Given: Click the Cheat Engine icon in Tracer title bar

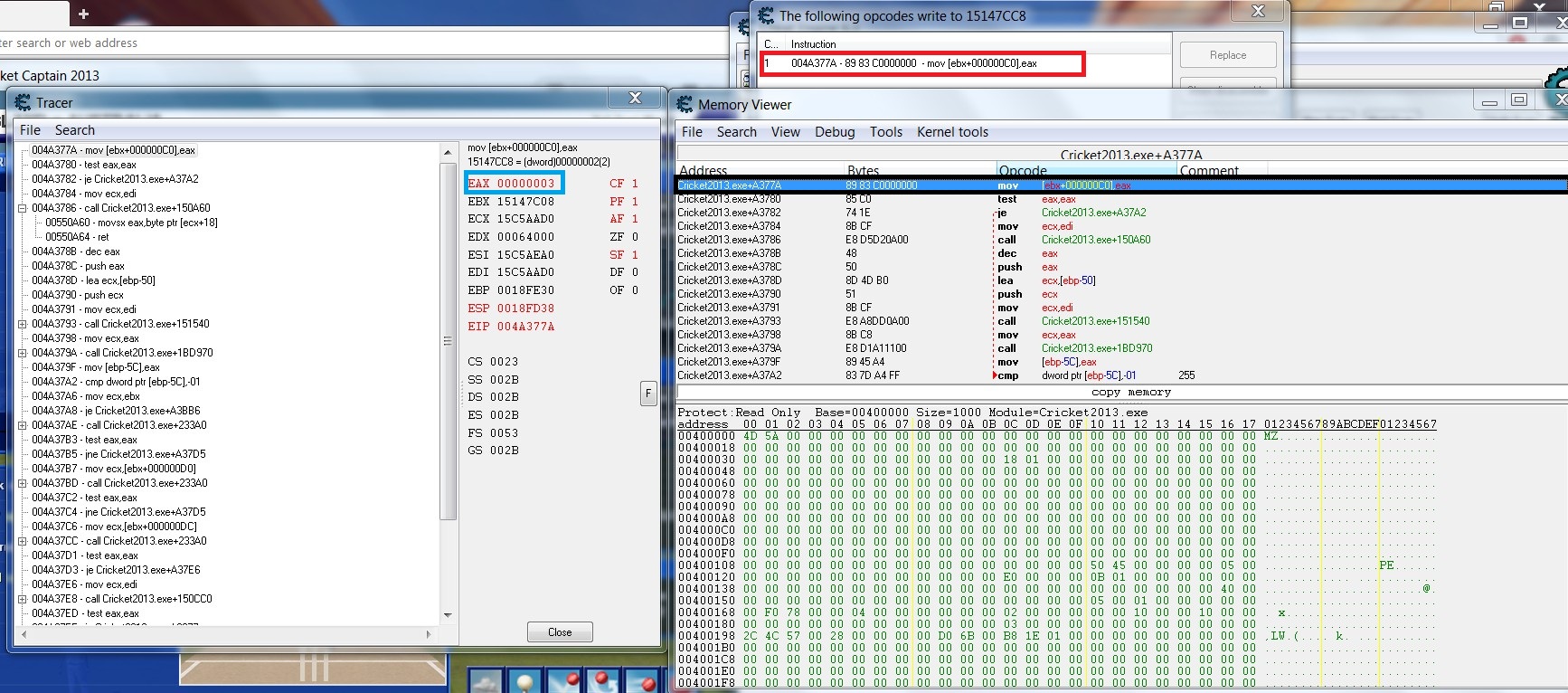Looking at the screenshot, I should 23,102.
